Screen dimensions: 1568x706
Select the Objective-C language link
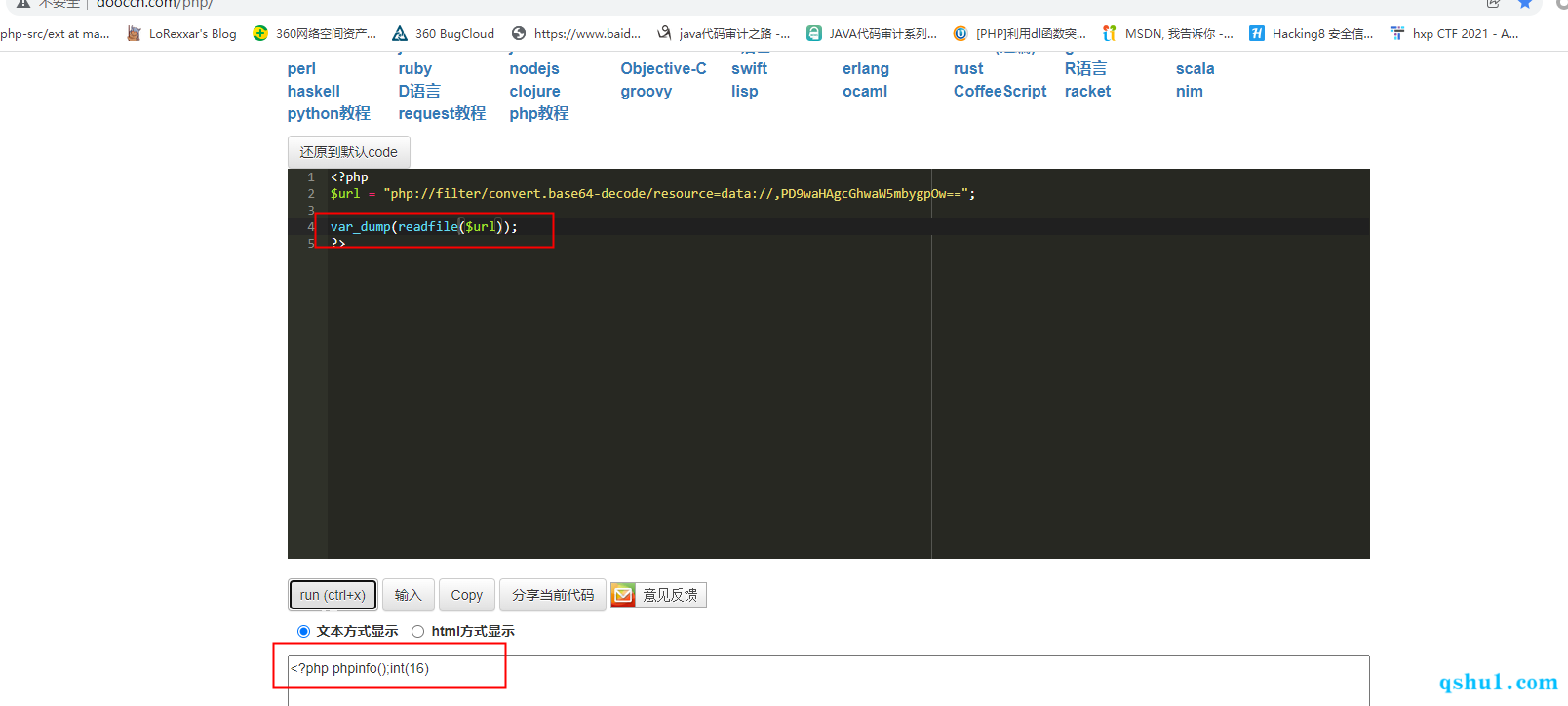point(663,69)
